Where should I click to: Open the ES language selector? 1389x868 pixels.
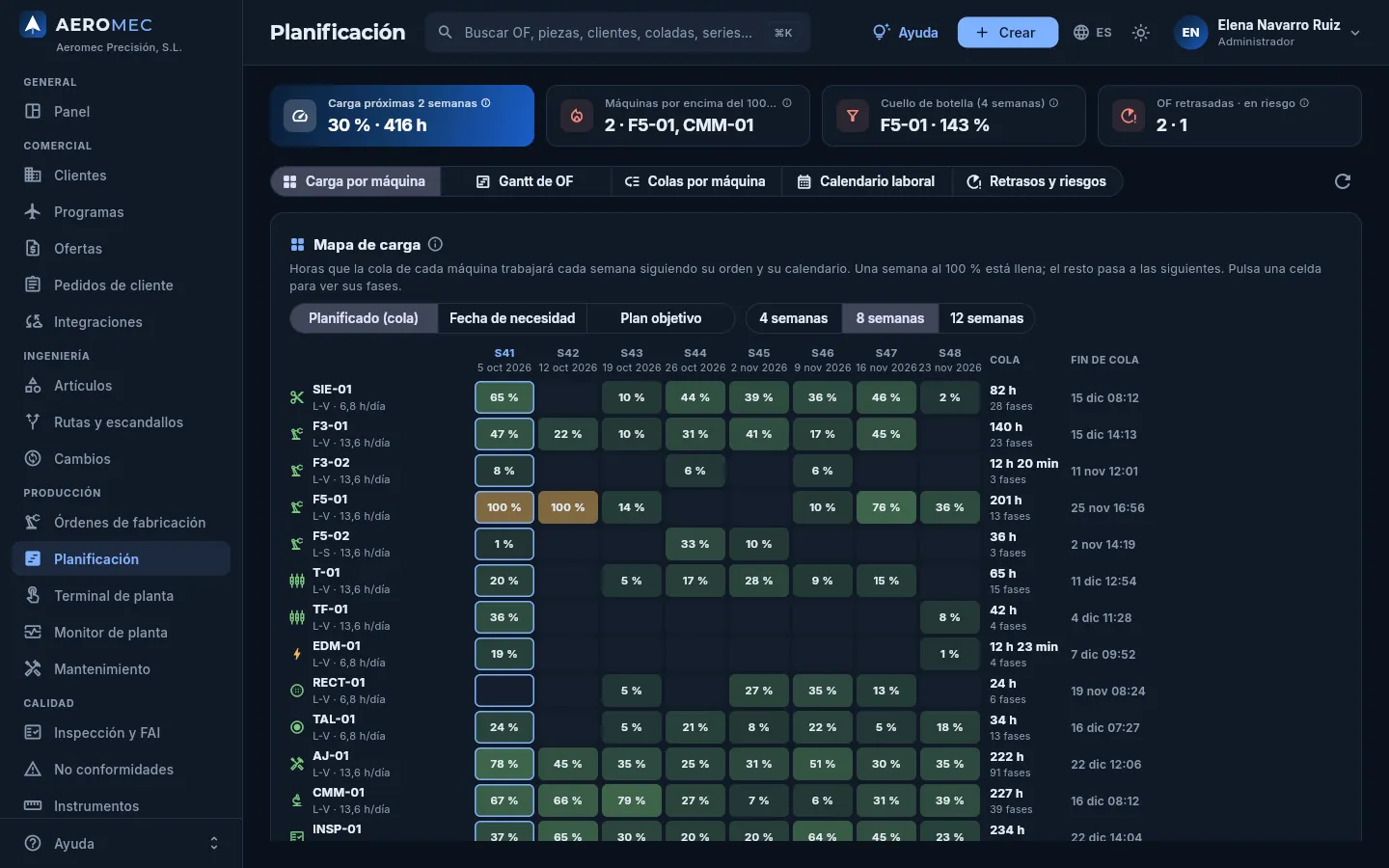tap(1093, 33)
